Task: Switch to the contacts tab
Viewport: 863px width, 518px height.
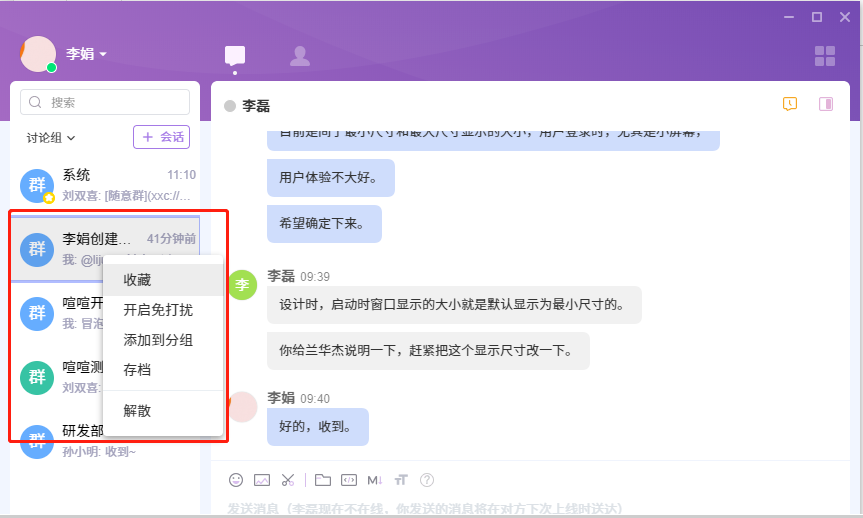Action: pos(299,56)
